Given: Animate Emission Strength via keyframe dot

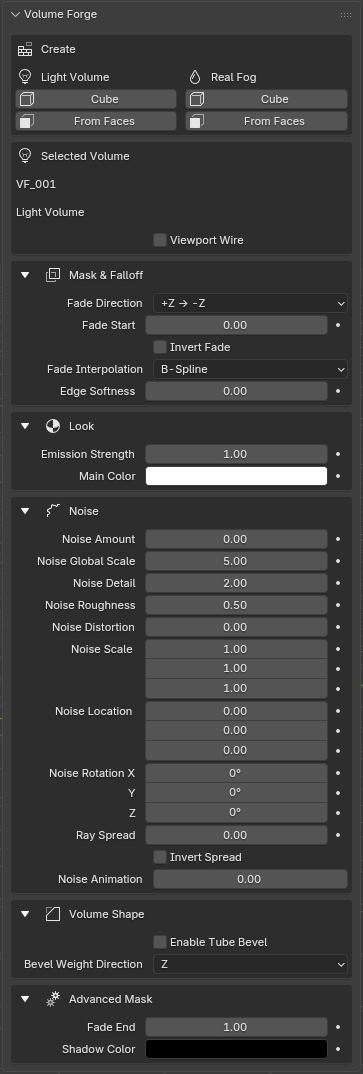Looking at the screenshot, I should coord(338,454).
